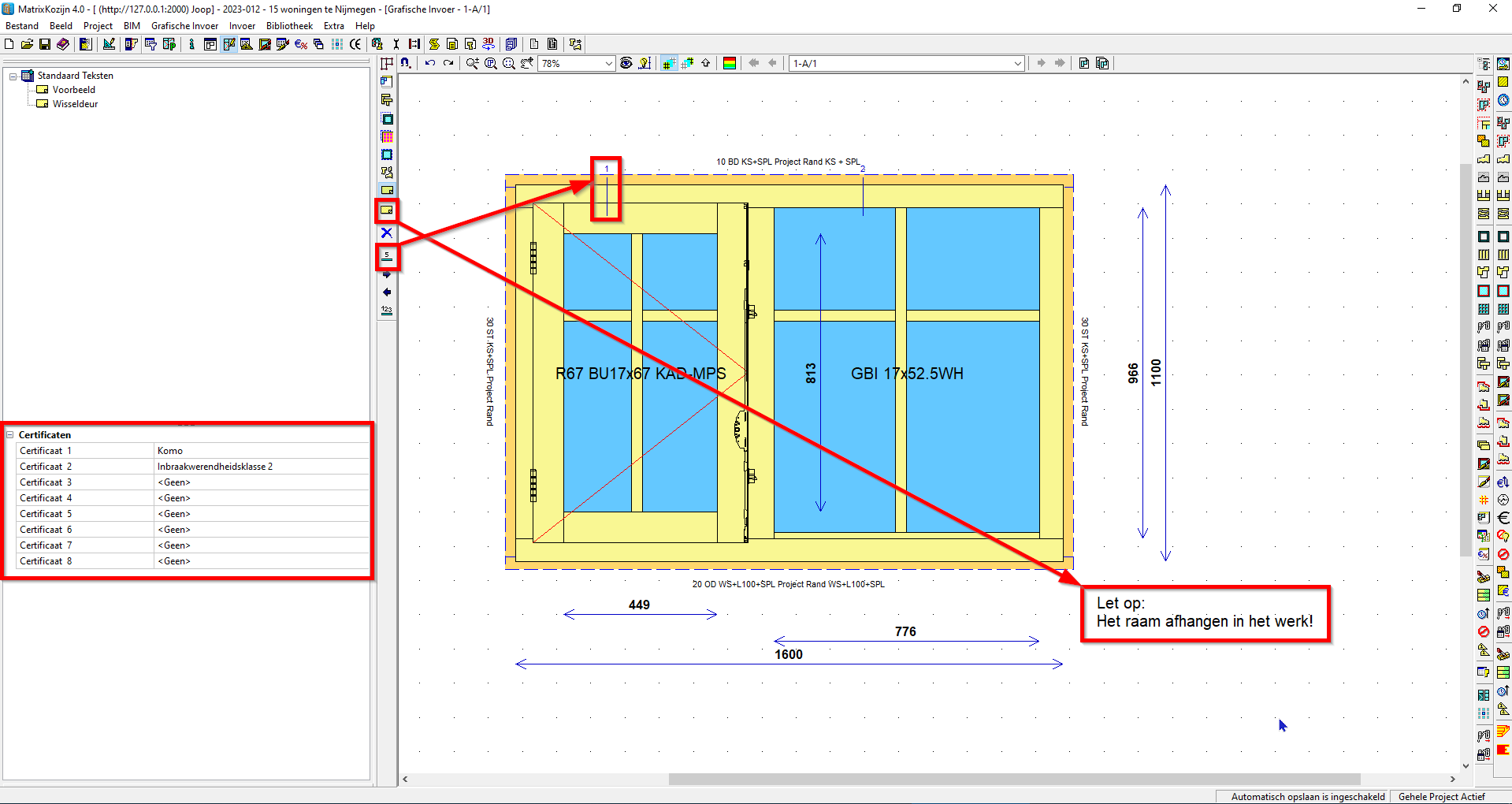Viewport: 1512px width, 804px height.
Task: Open the 3D view icon
Action: 489,44
